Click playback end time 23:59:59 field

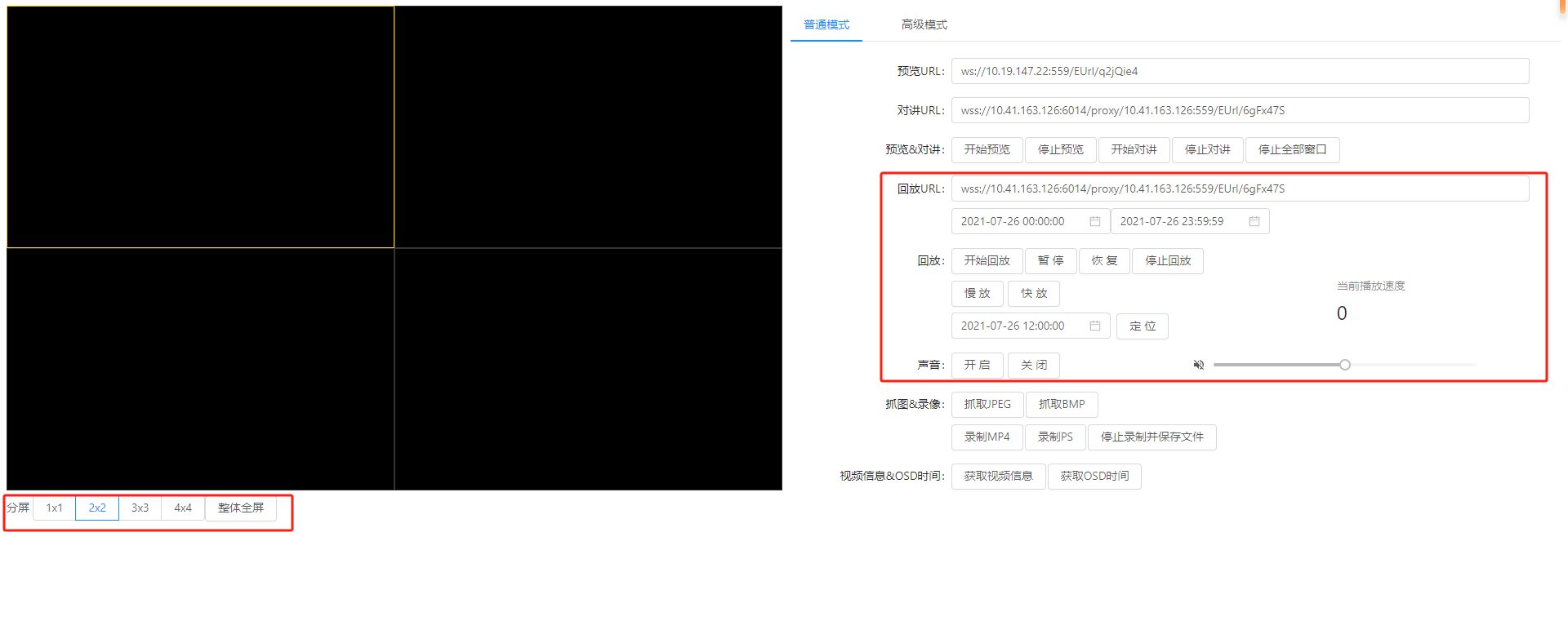1190,221
